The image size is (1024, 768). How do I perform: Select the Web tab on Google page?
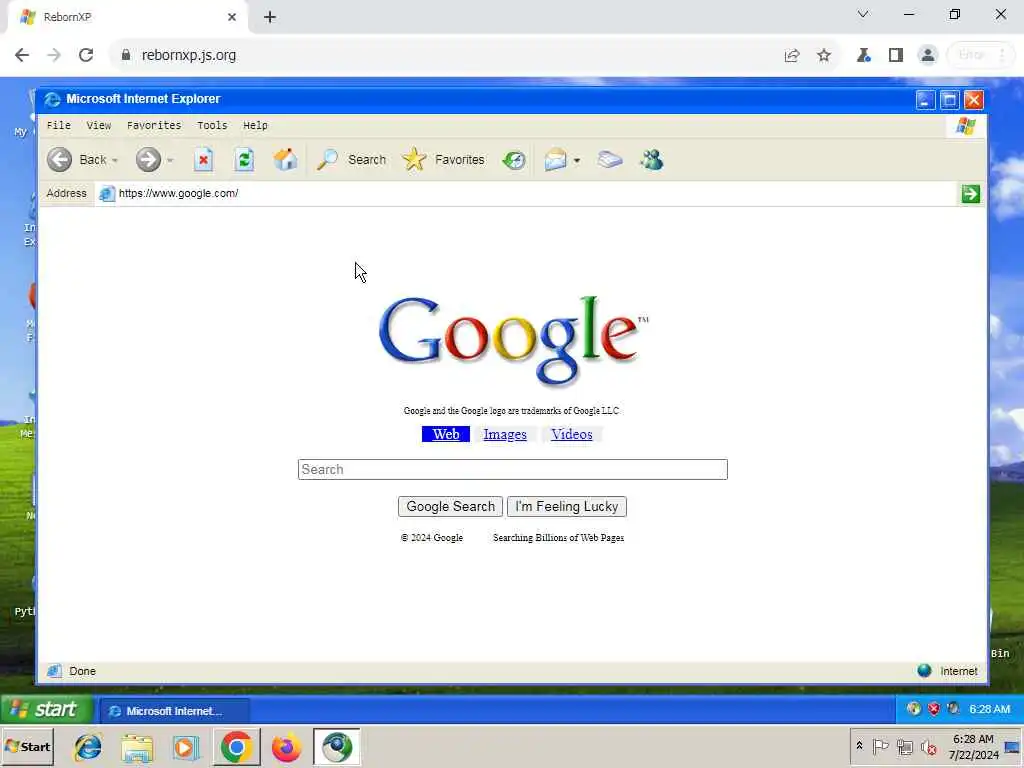(446, 434)
